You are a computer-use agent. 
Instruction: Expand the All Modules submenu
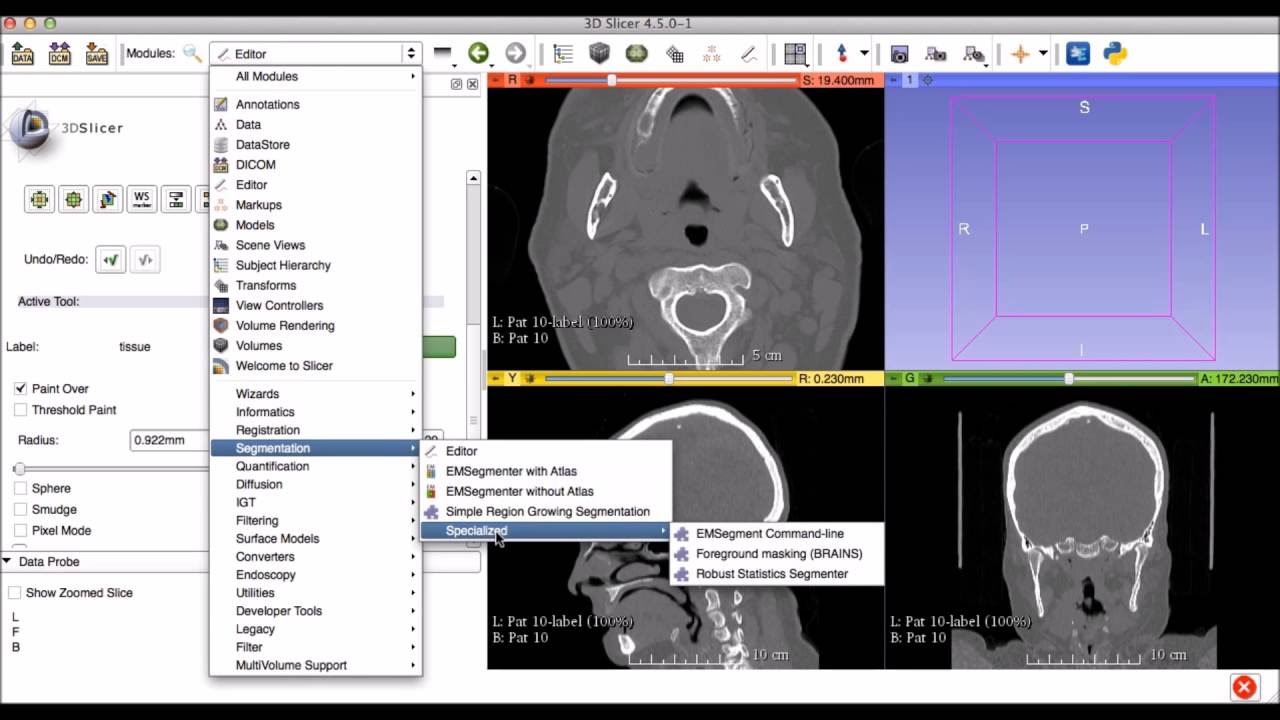pos(316,76)
